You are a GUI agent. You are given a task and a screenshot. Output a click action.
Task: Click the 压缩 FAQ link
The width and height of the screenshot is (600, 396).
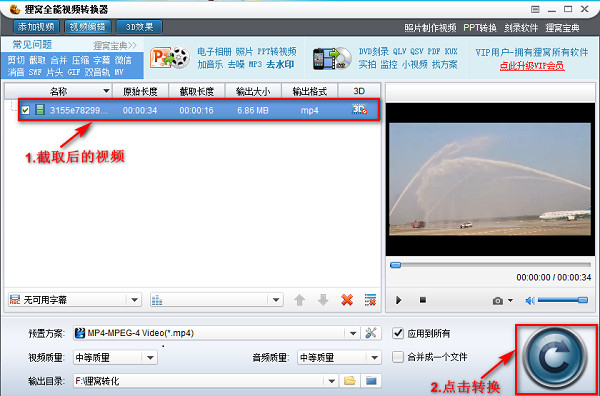[x=80, y=60]
